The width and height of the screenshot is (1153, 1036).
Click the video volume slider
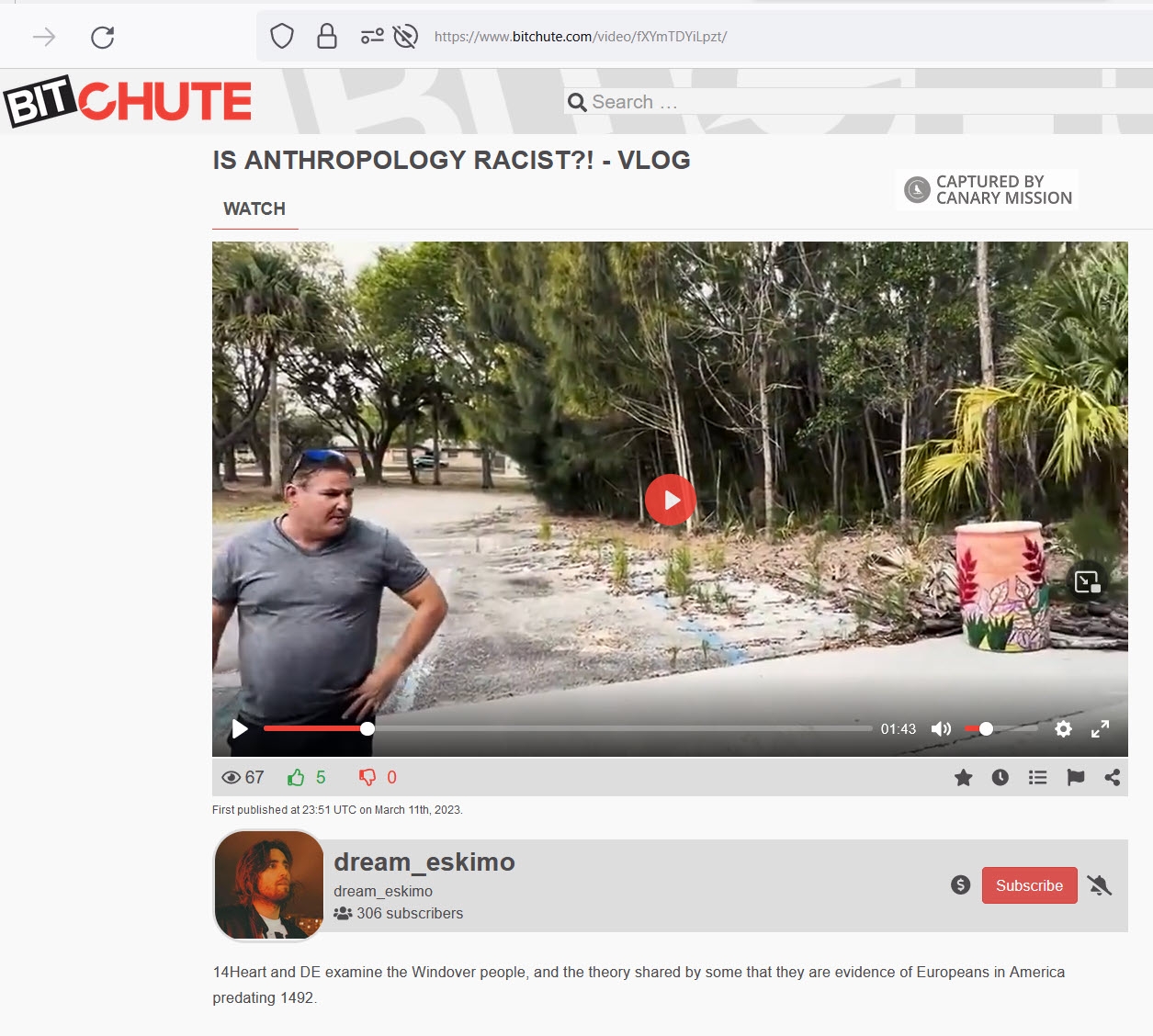tap(1000, 729)
